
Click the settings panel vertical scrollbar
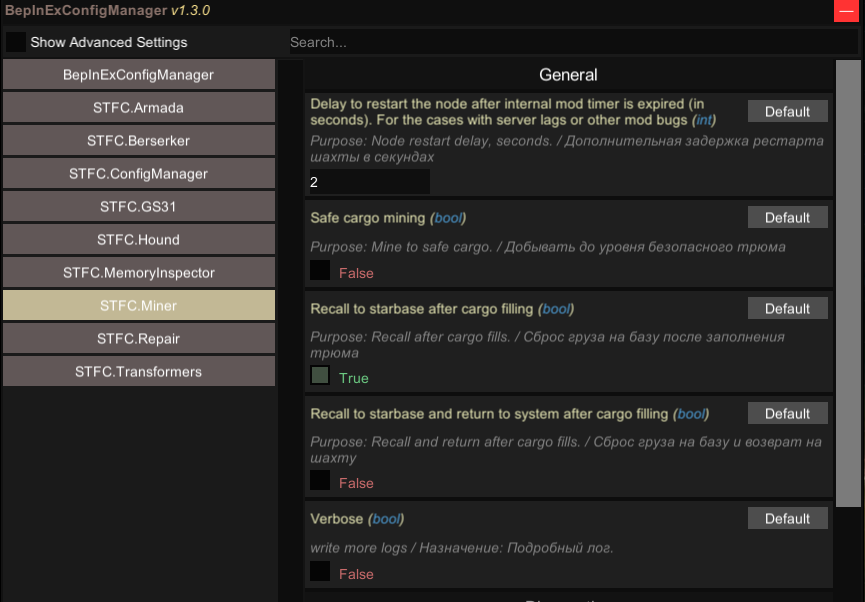(848, 283)
